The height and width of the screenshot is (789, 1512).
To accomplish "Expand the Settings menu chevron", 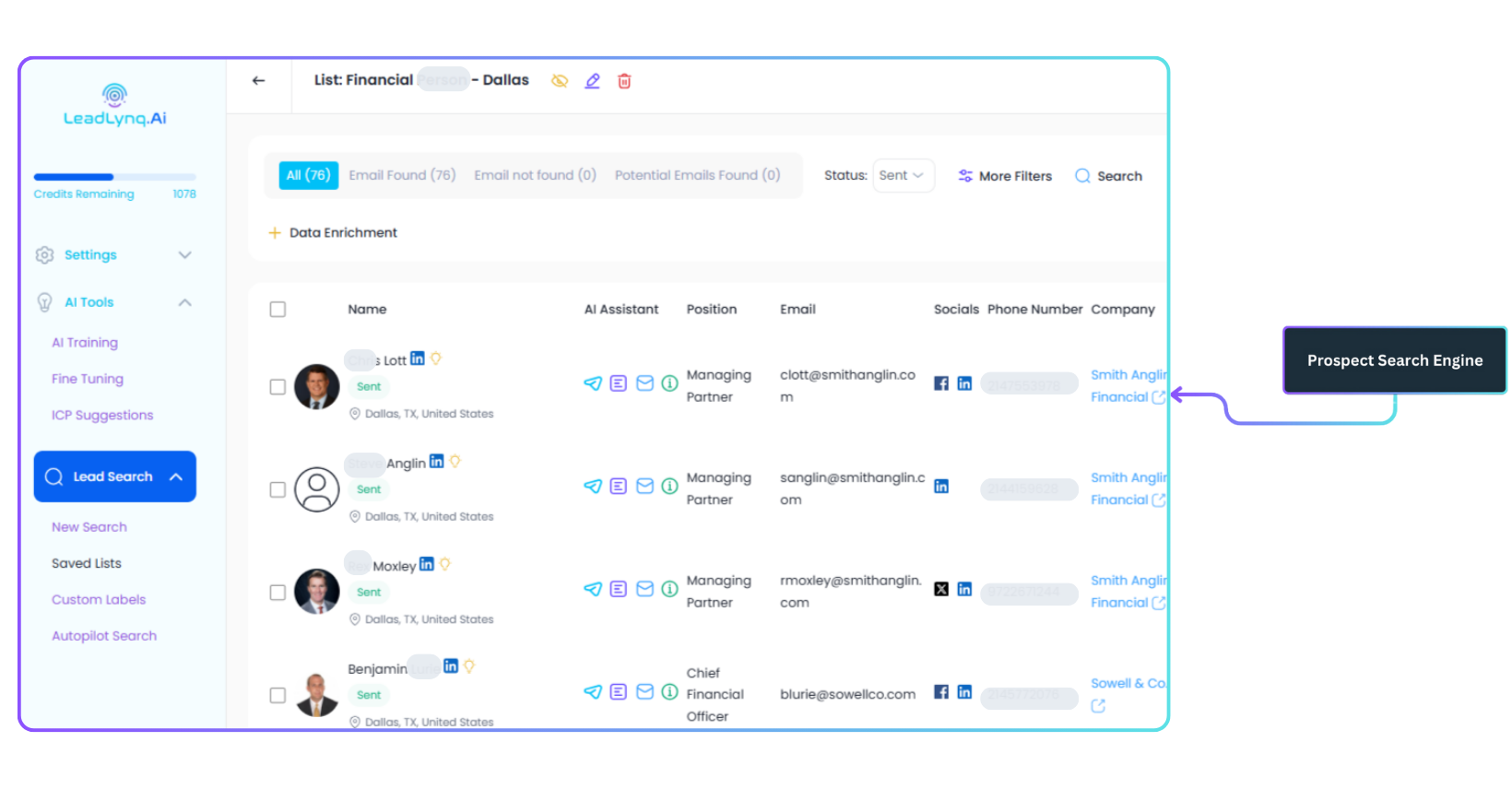I will (x=185, y=255).
